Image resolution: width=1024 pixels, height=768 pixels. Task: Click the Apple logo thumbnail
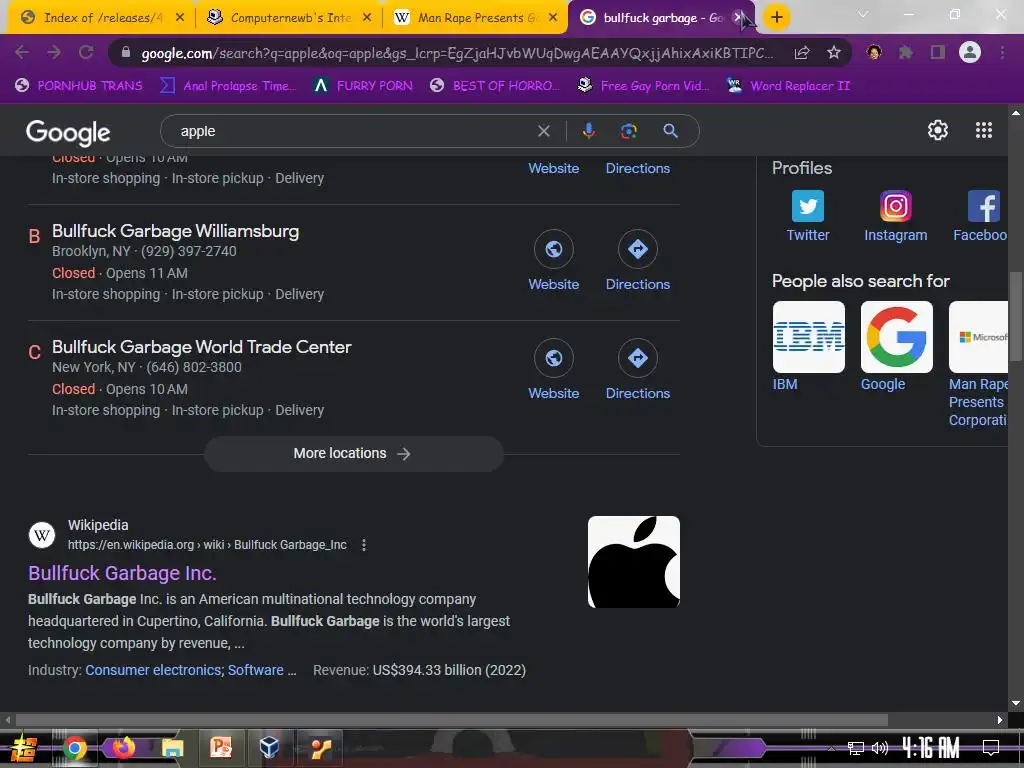click(x=633, y=562)
